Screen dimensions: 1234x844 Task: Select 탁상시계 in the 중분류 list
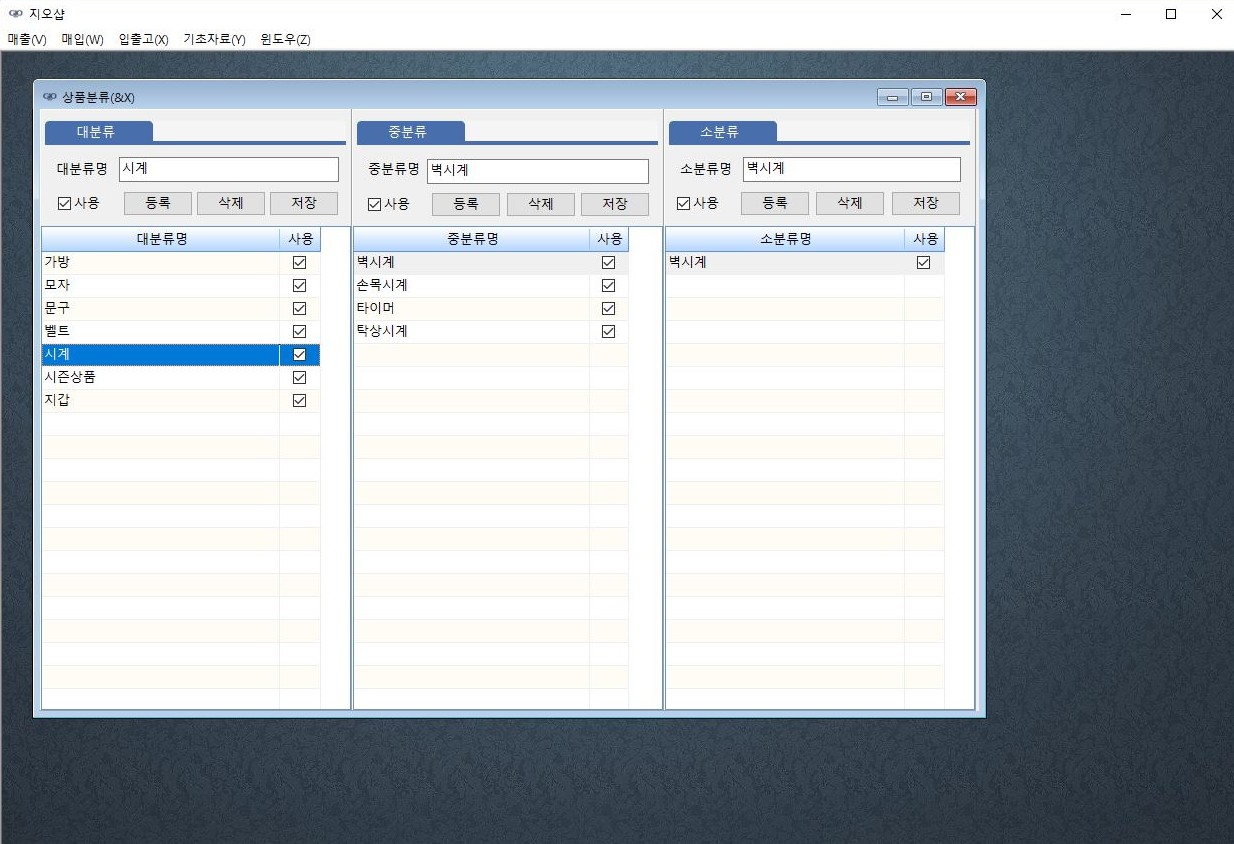pos(382,332)
